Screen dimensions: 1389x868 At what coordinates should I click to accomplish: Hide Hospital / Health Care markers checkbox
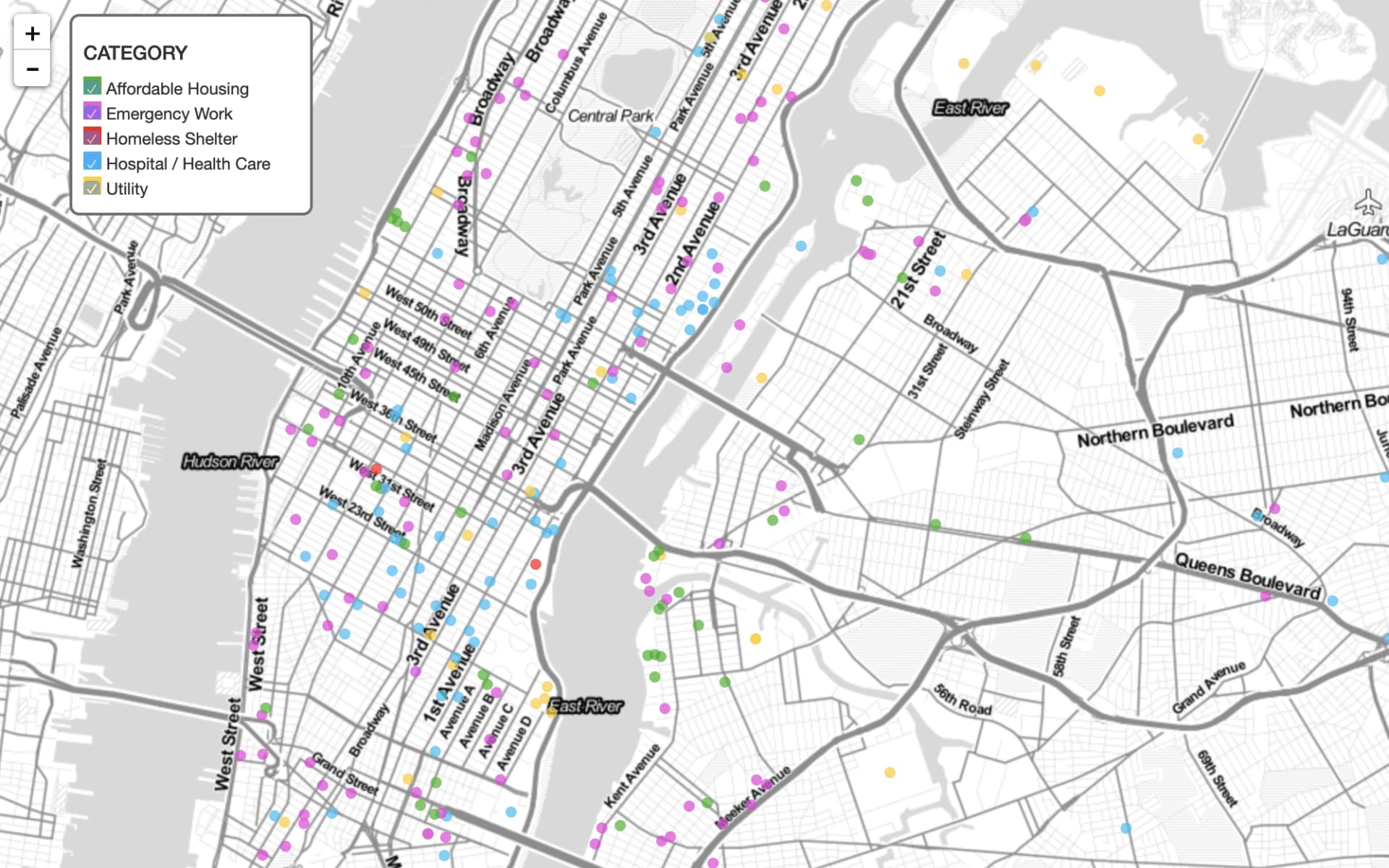point(92,162)
